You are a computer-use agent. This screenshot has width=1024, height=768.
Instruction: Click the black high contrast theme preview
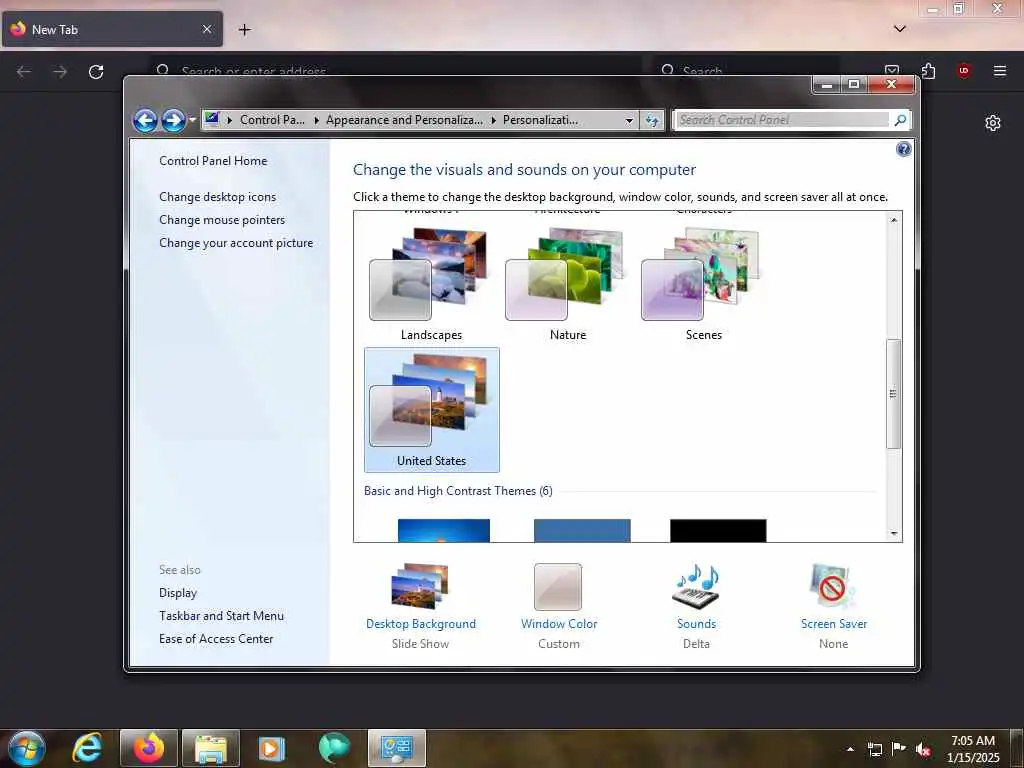718,530
